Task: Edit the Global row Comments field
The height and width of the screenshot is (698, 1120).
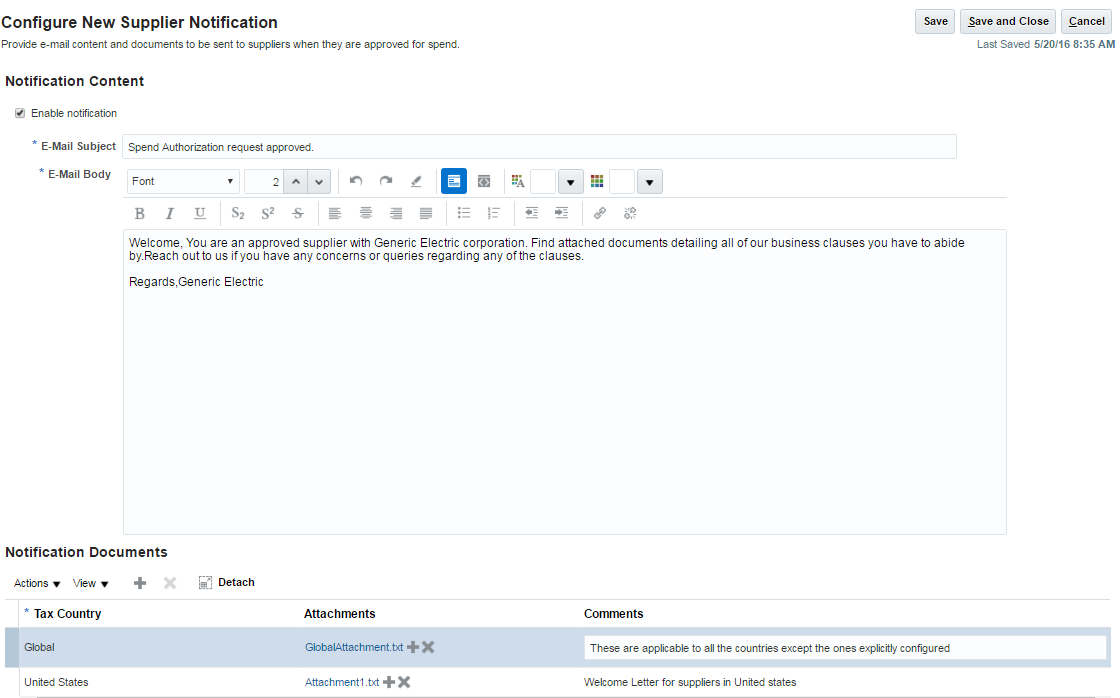Action: click(x=845, y=648)
